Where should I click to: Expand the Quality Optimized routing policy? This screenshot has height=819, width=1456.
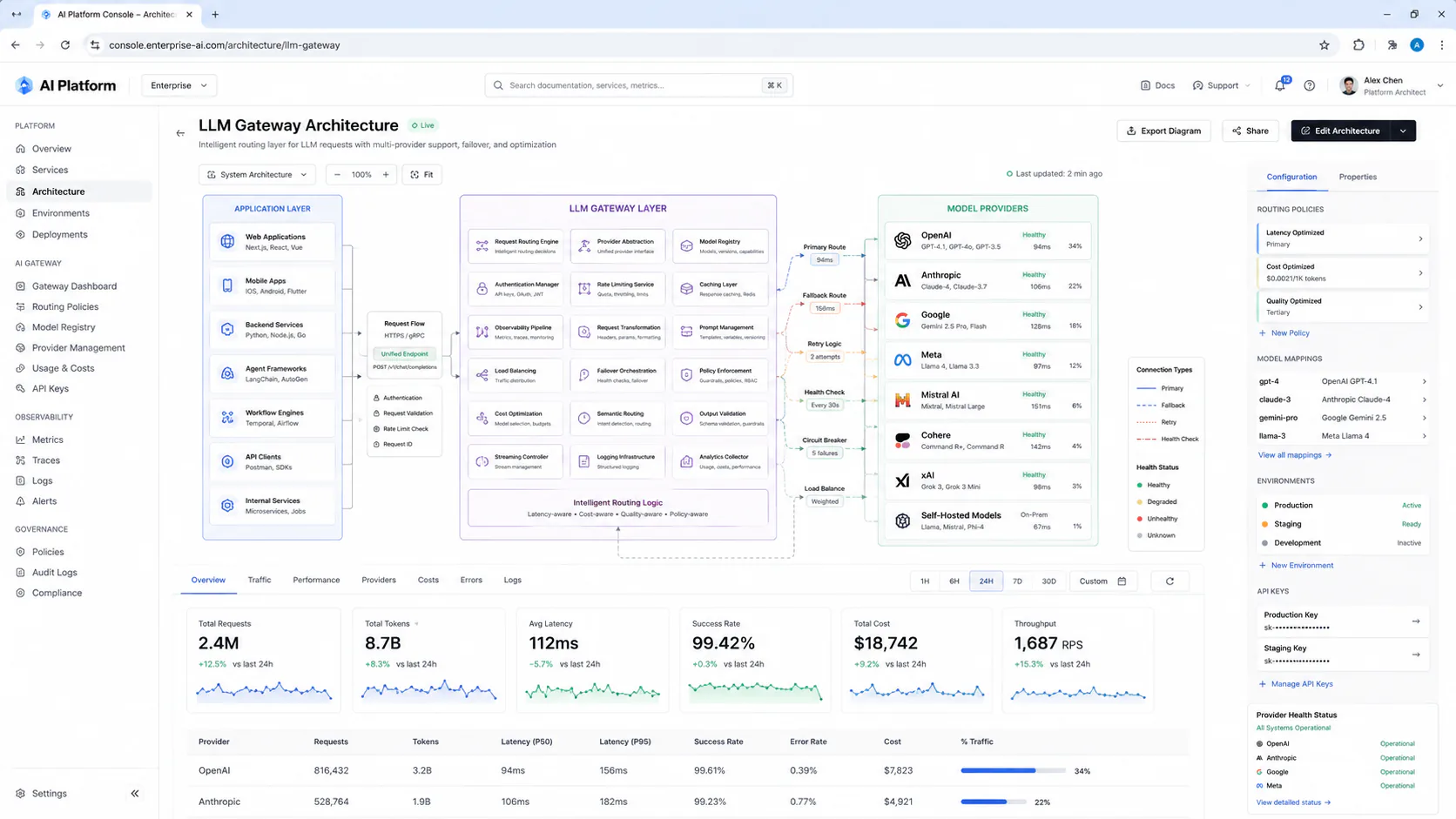pos(1342,306)
